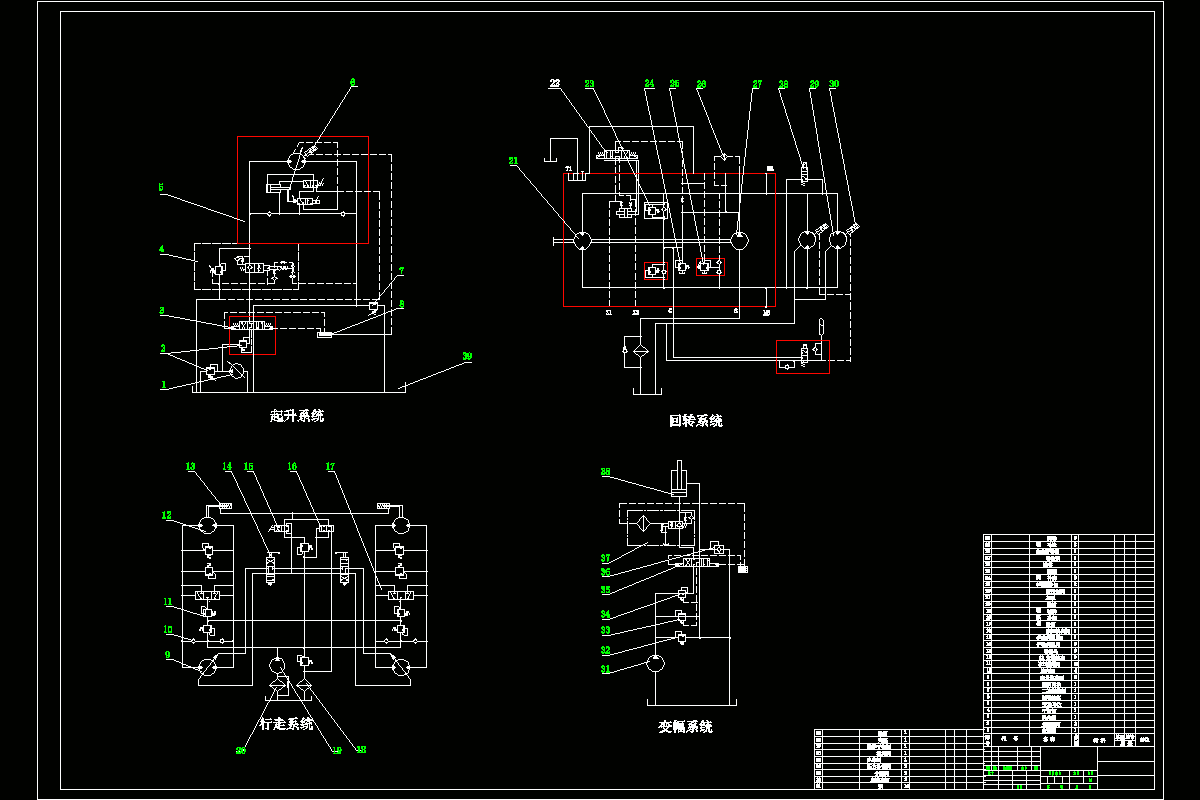
Task: Click callout number 30 label
Action: (834, 84)
